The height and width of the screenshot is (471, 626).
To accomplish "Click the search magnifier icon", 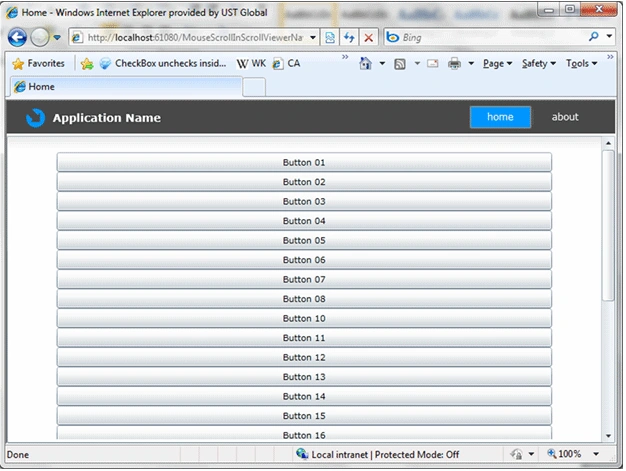I will 594,37.
